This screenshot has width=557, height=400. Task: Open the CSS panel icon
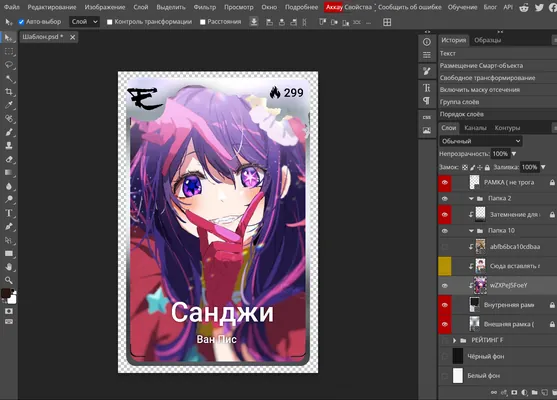(427, 117)
